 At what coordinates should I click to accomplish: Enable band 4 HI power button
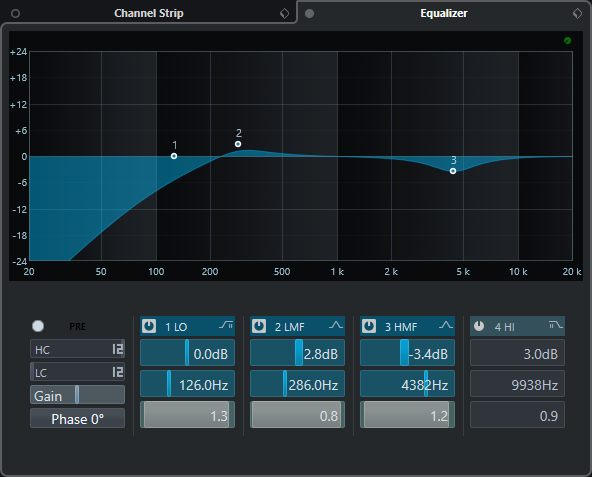click(479, 326)
